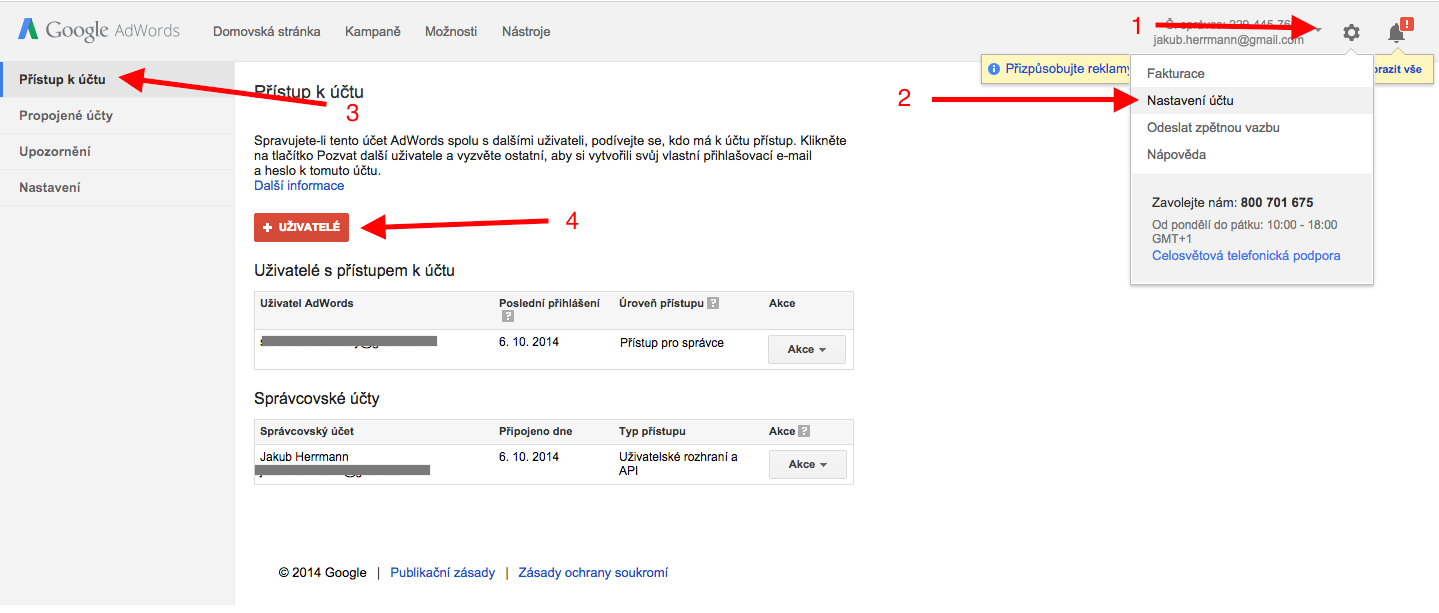Choose Nastavení účtu from the gear menu

tap(1252, 100)
